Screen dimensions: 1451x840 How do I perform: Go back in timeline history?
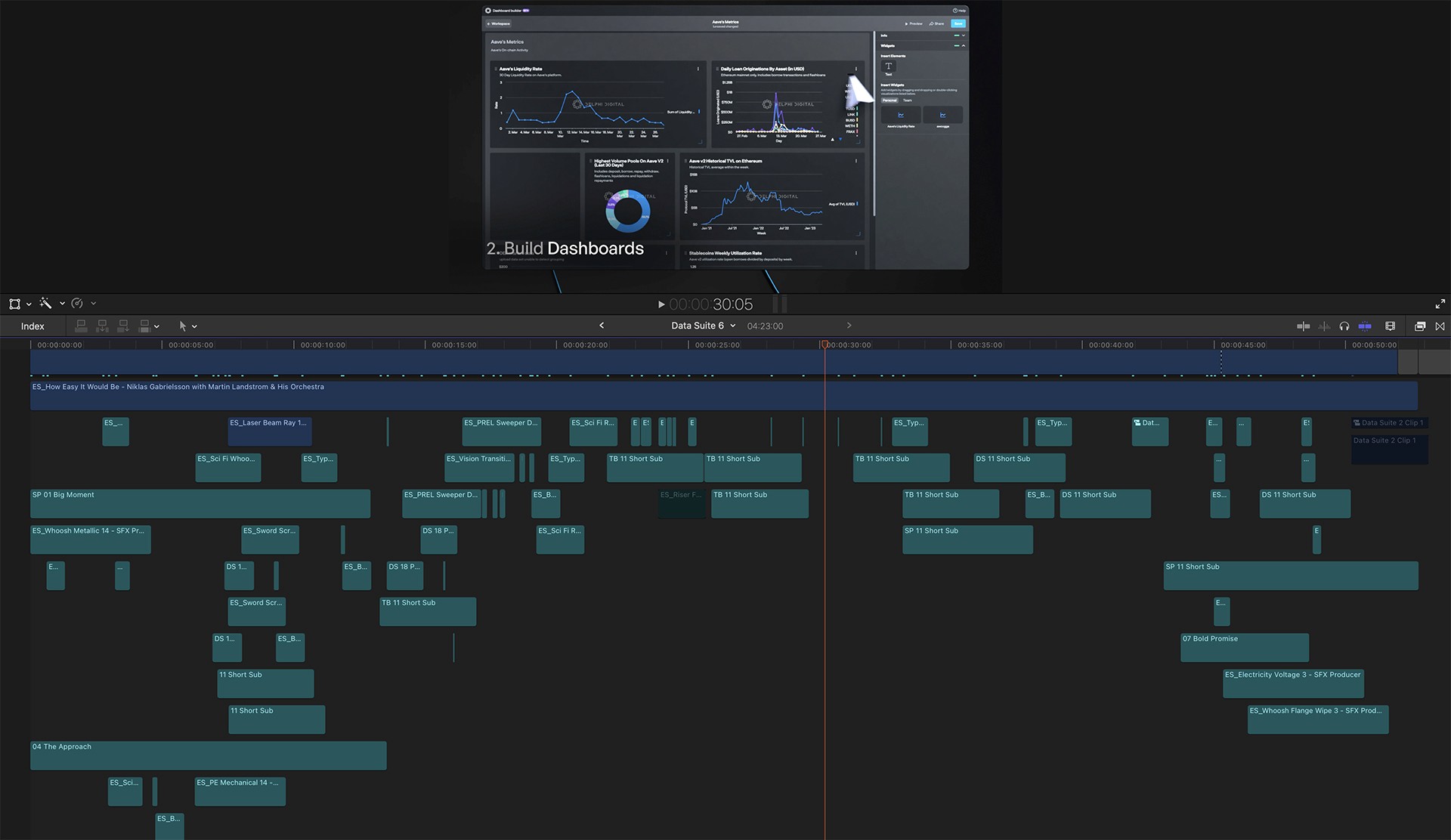point(602,326)
